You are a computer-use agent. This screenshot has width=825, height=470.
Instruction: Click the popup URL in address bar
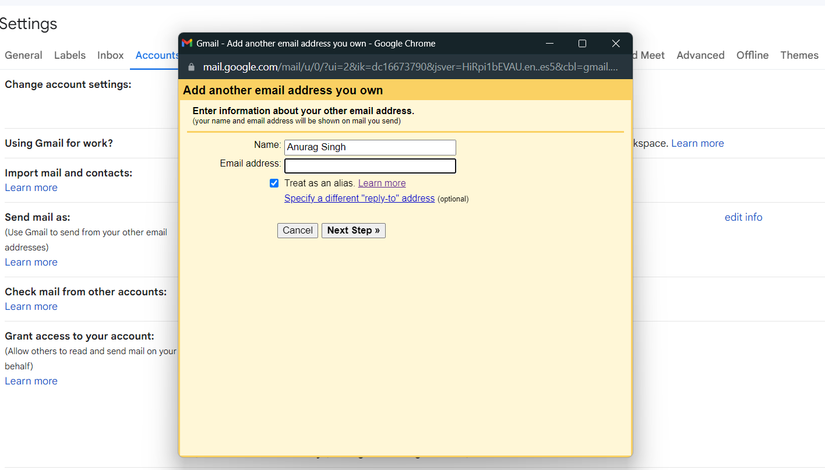(410, 67)
